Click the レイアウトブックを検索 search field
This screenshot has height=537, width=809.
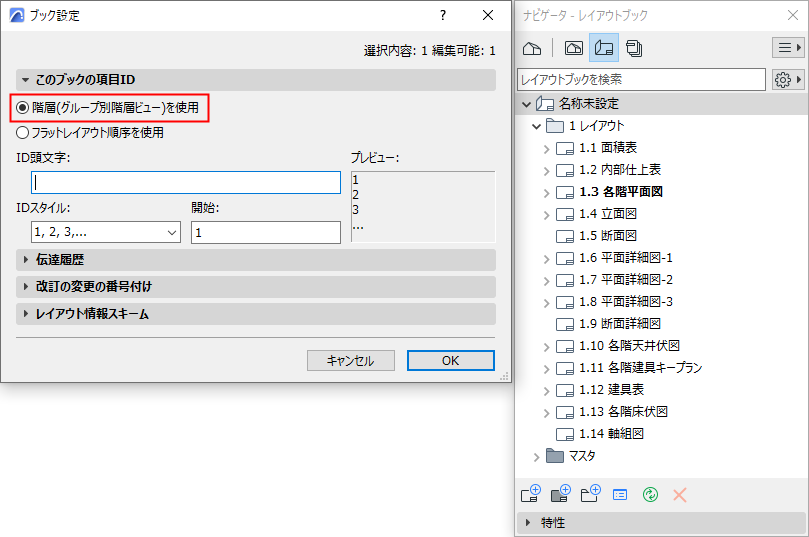pos(641,79)
